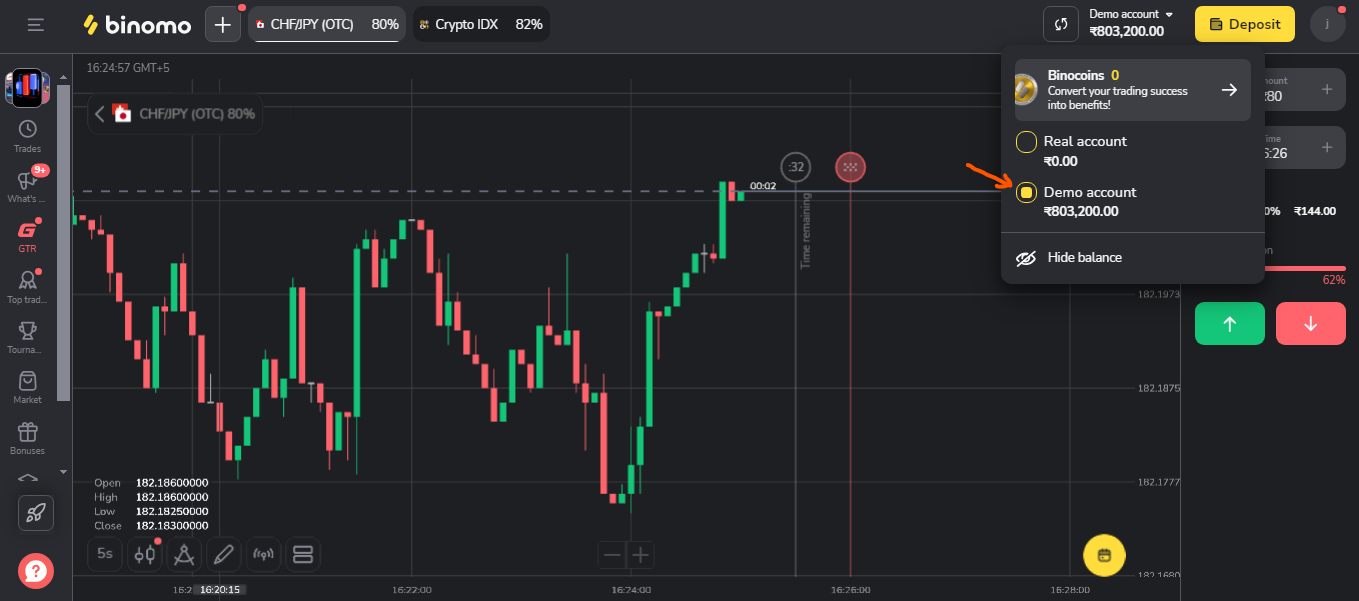This screenshot has height=601, width=1359.
Task: Open the Market shopping bag icon
Action: pos(27,381)
